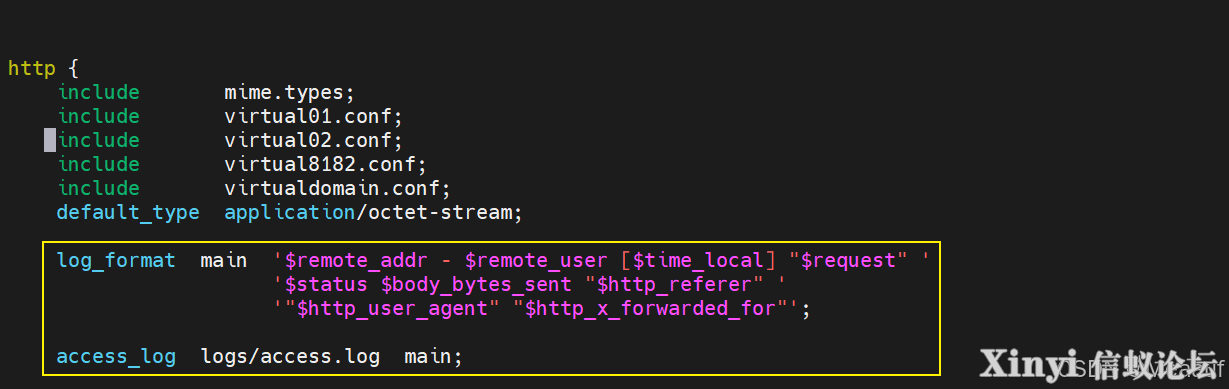Click the access_log directive
This screenshot has width=1229, height=389.
116,357
